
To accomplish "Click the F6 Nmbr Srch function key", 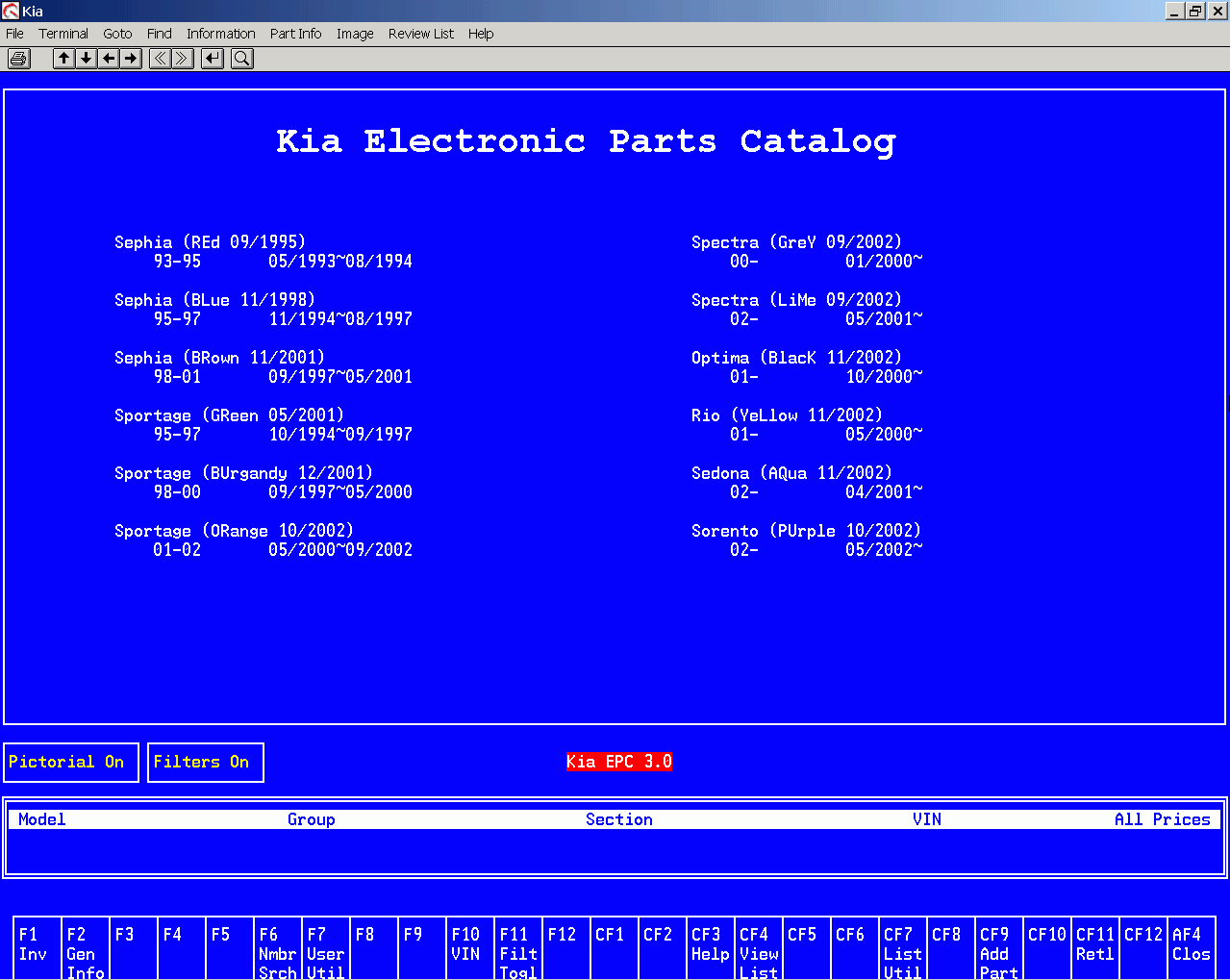I will pos(278,949).
